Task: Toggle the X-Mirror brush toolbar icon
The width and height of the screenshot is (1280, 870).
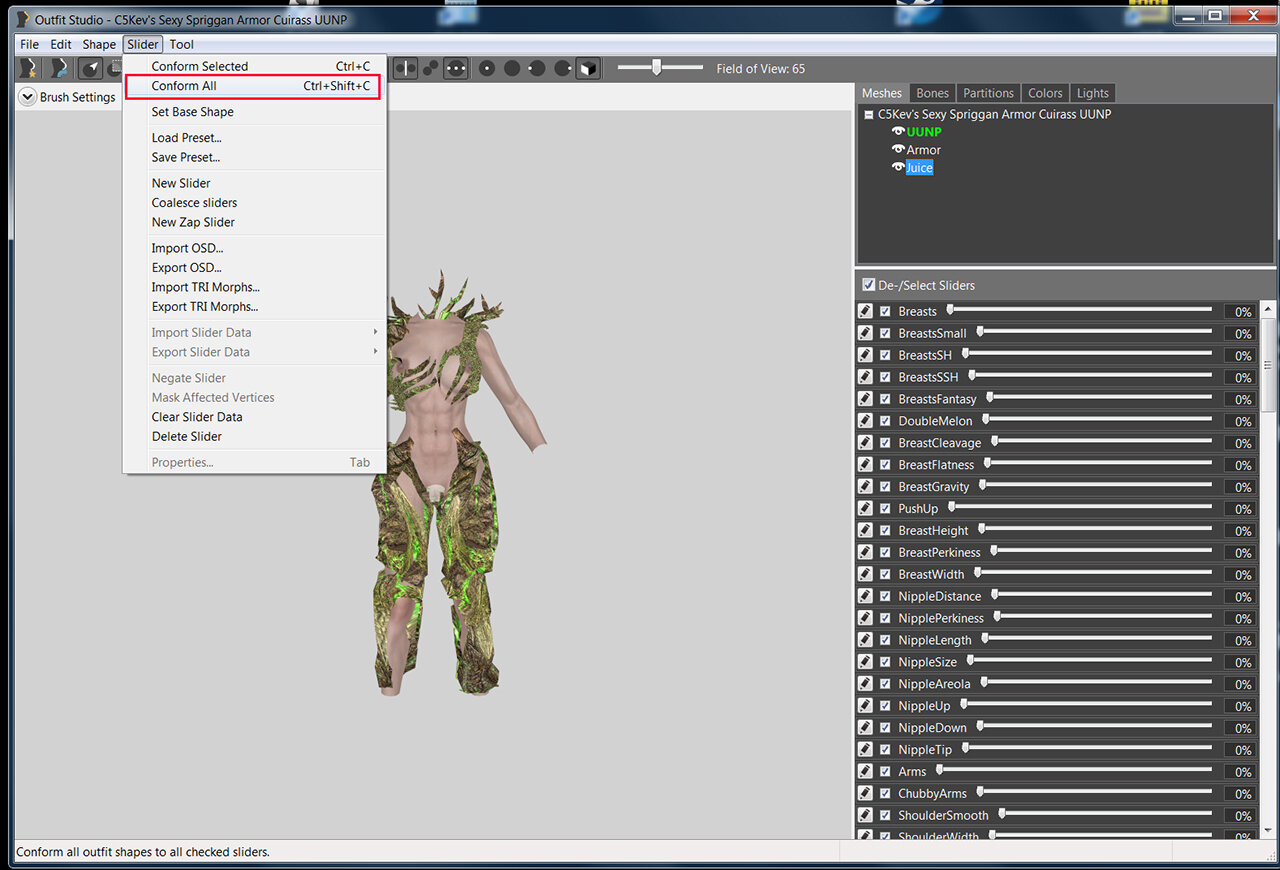Action: pos(405,68)
